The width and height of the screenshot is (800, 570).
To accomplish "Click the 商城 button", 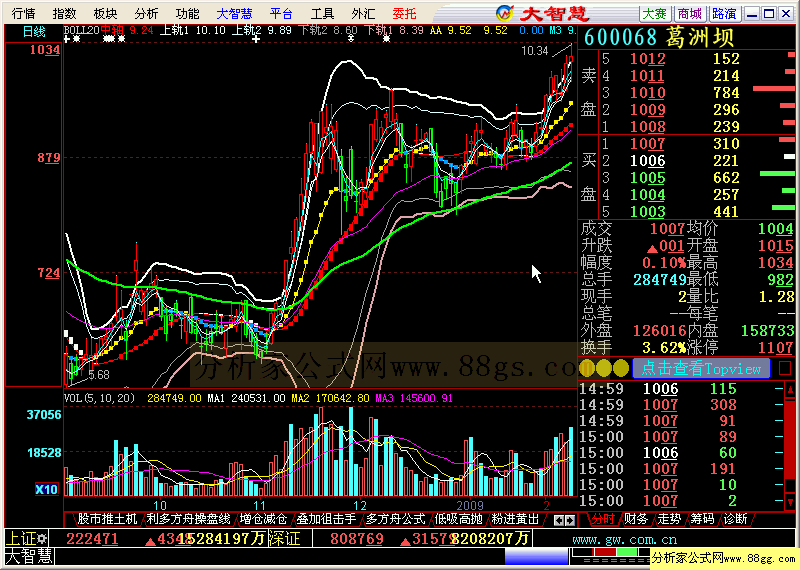I will (690, 14).
